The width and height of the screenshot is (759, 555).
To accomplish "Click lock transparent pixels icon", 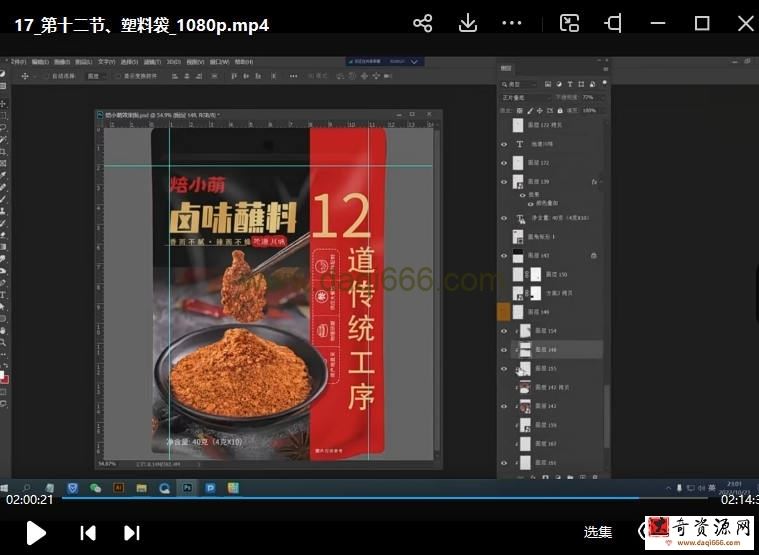I will click(519, 111).
